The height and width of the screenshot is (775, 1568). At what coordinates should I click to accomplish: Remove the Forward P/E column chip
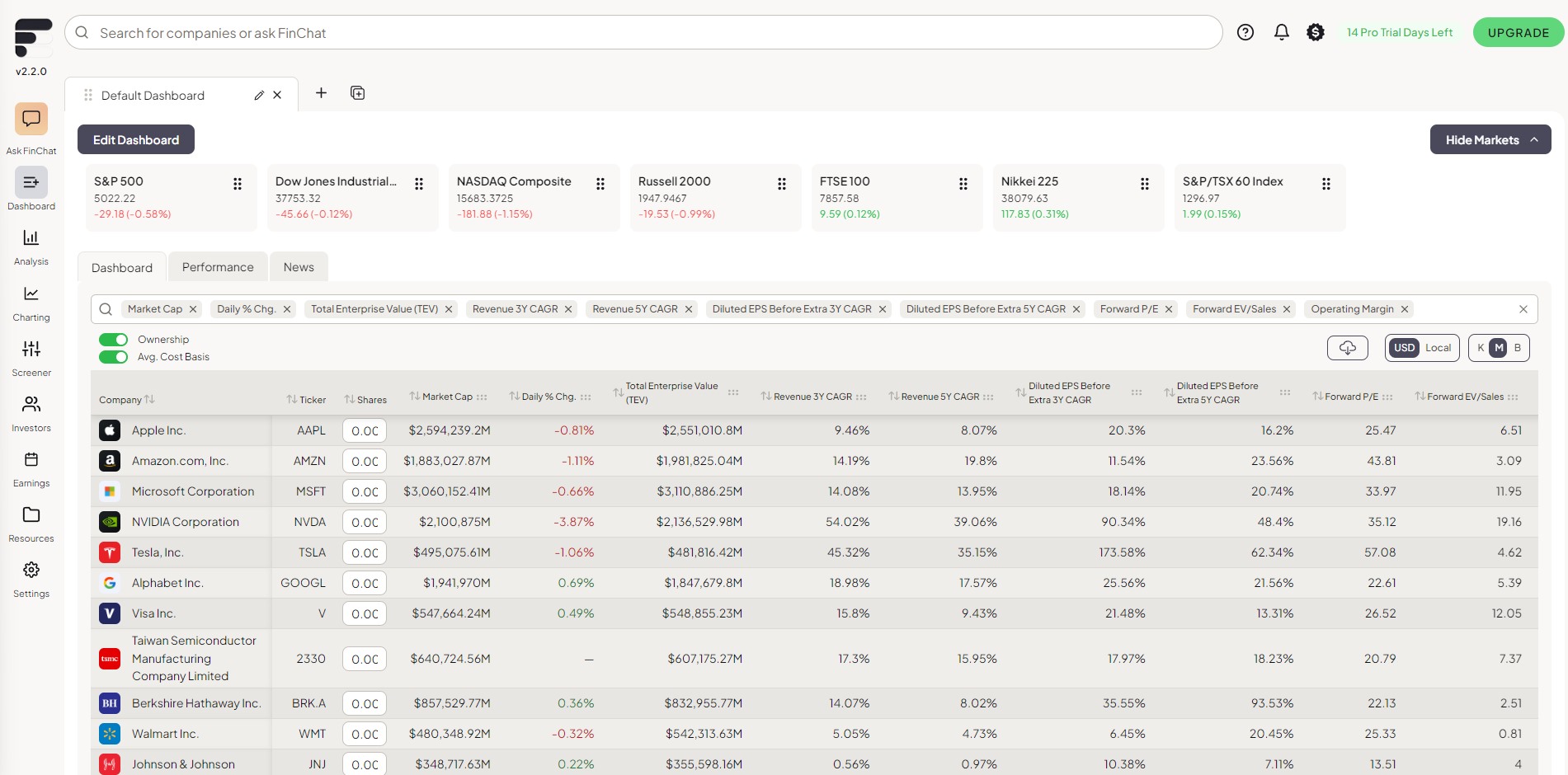[x=1169, y=309]
